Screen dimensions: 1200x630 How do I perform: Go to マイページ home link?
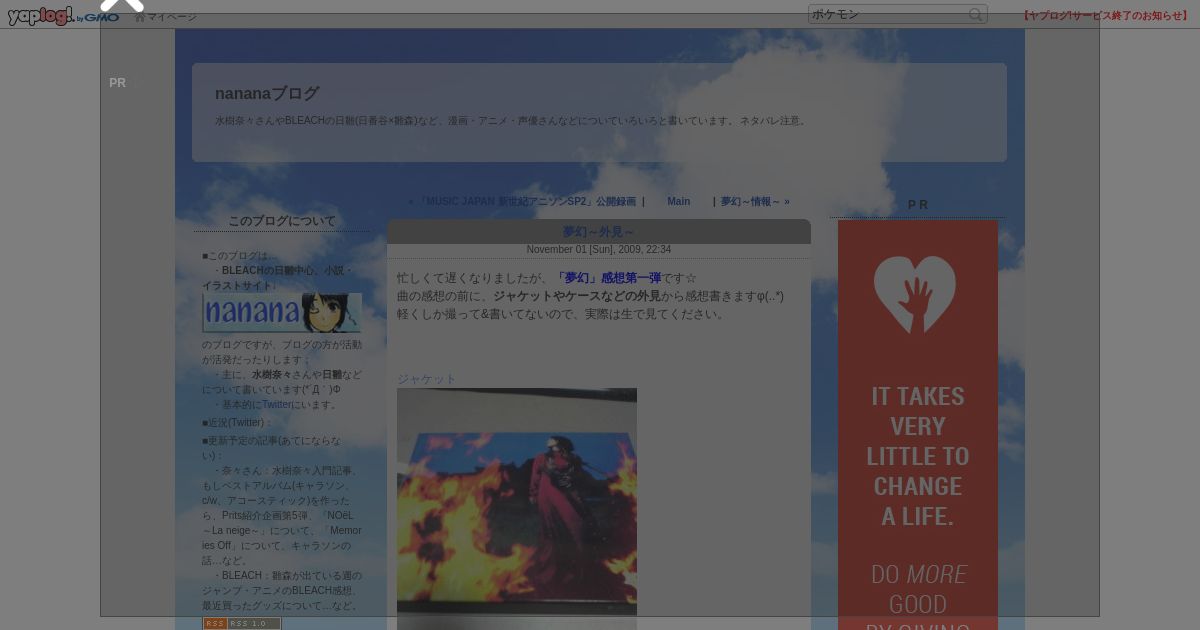point(166,17)
